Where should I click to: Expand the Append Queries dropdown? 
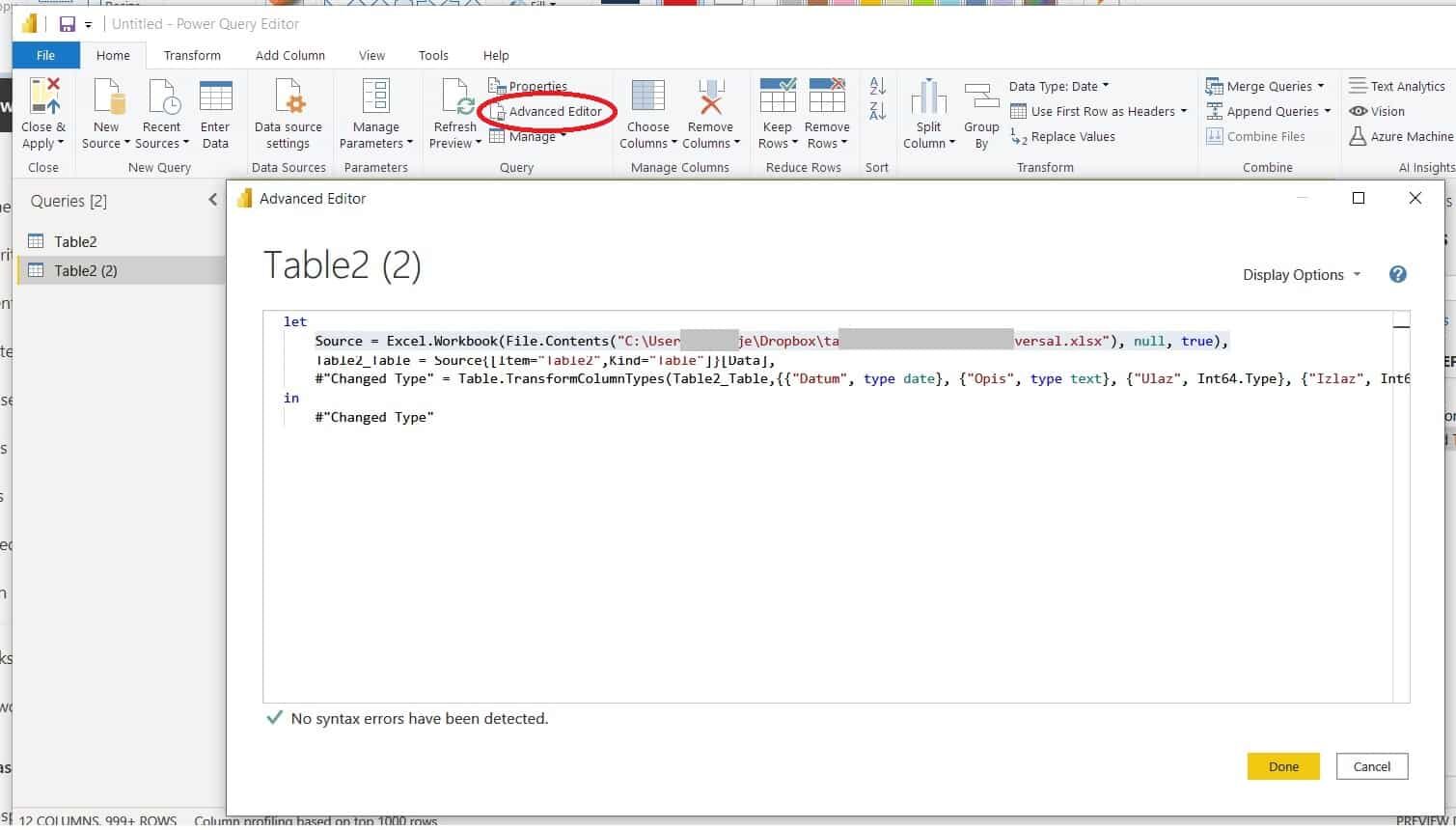tap(1327, 111)
